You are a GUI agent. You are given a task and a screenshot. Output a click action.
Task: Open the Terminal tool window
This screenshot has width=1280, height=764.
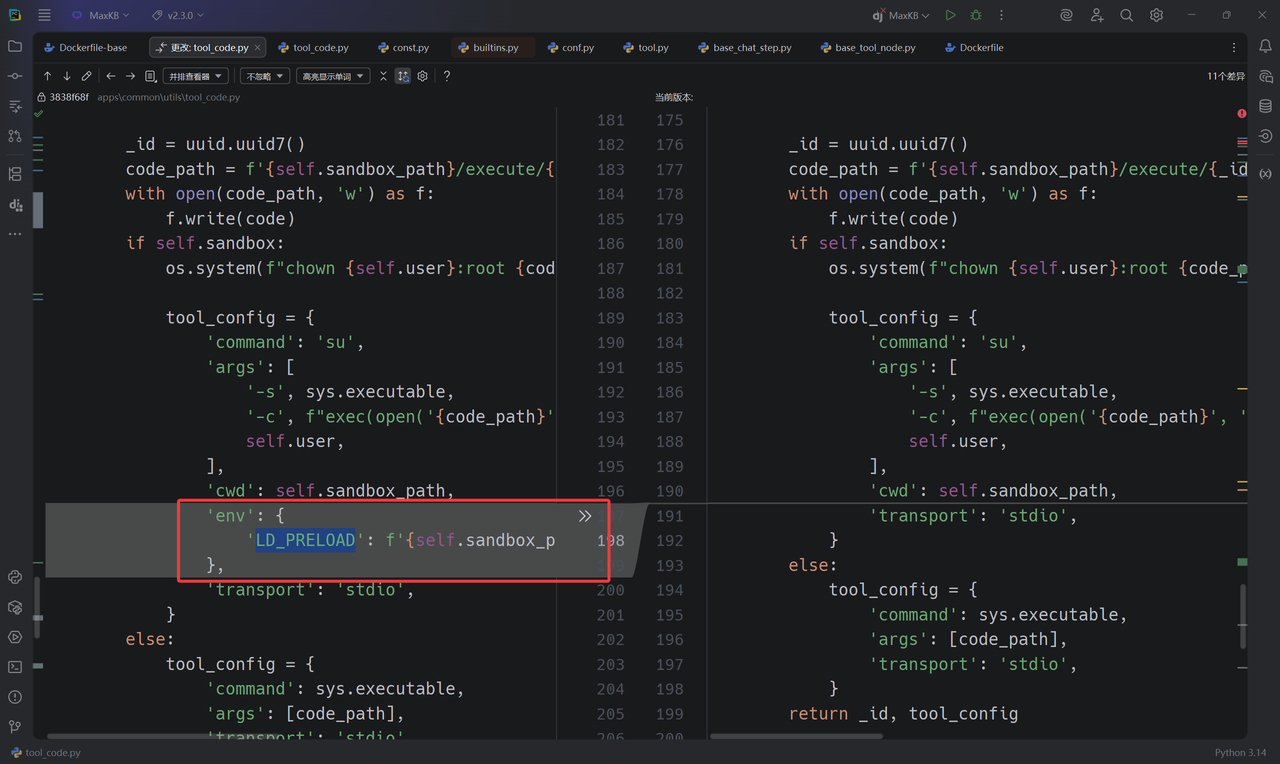click(x=15, y=667)
